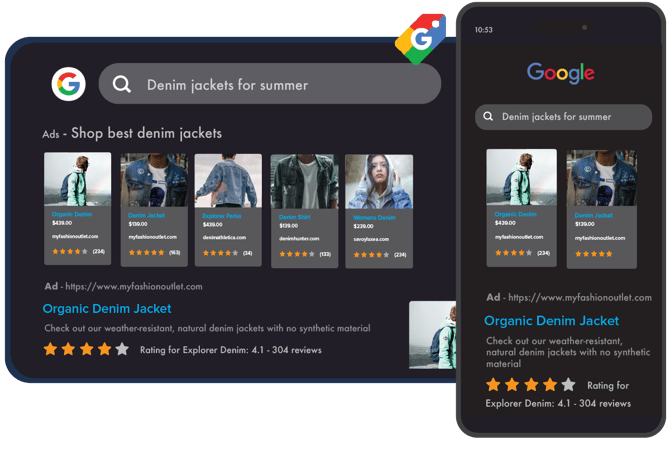Click the large star rating in phone ad
This screenshot has height=454, width=670.
click(x=531, y=385)
